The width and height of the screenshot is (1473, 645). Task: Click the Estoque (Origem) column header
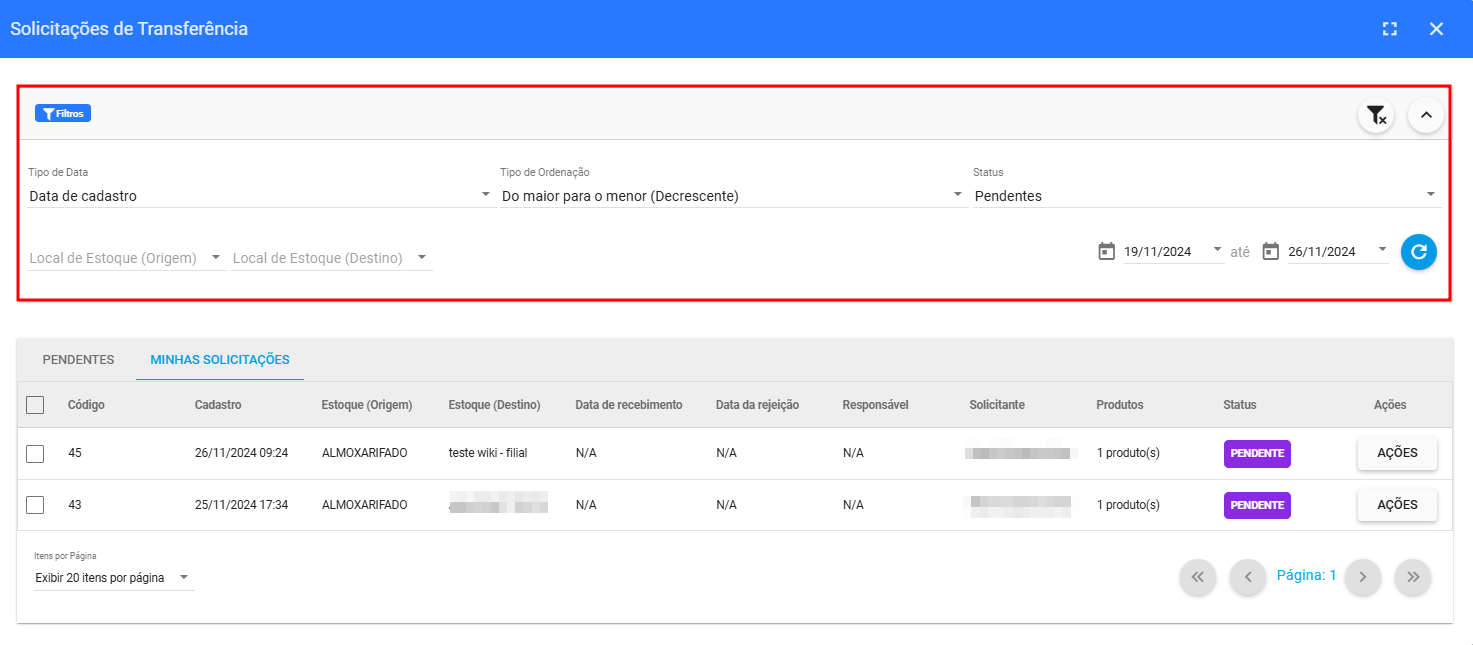367,405
